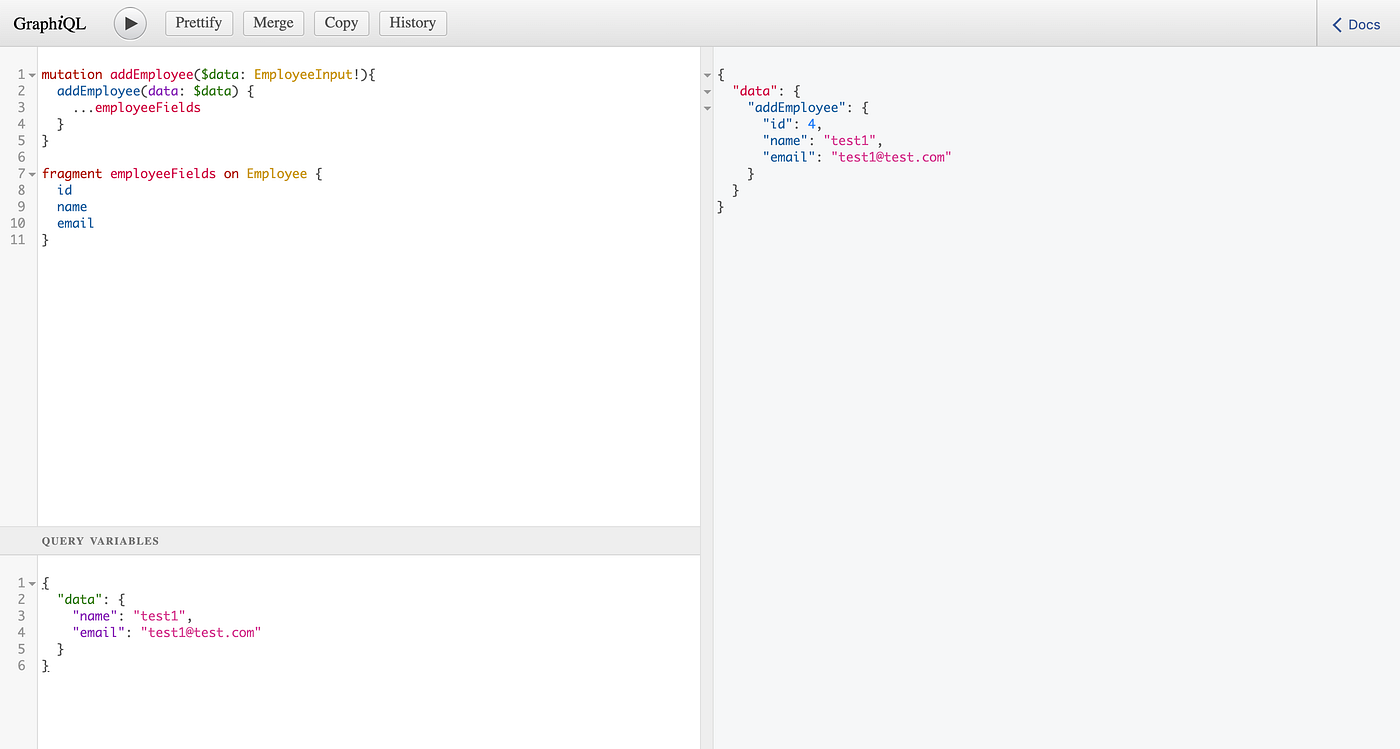Viewport: 1400px width, 749px height.
Task: Click the Prettify button
Action: click(198, 22)
